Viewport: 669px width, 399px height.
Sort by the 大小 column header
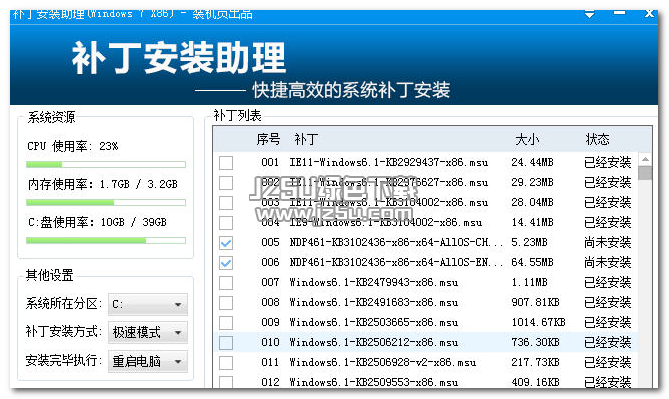tap(527, 139)
